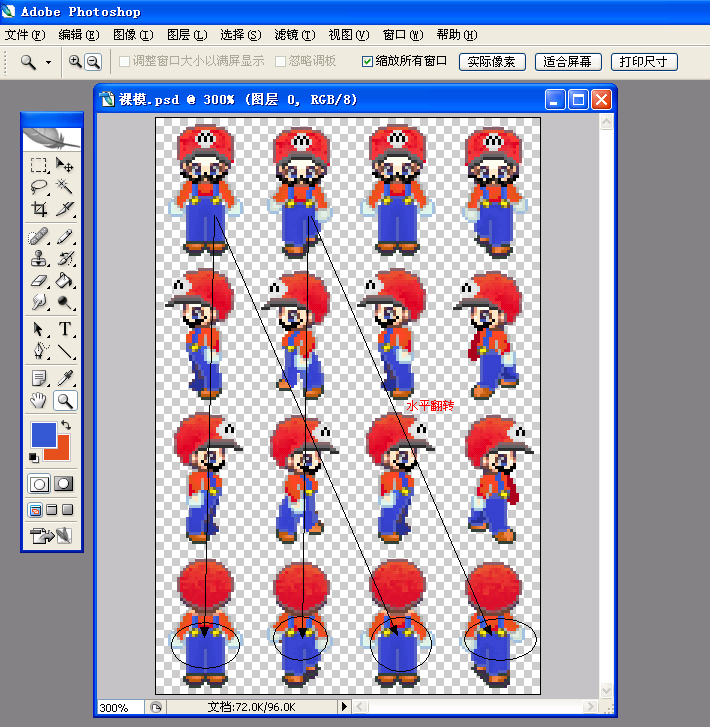
Task: Open the zoom tool preset dropdown arrow
Action: (x=48, y=62)
